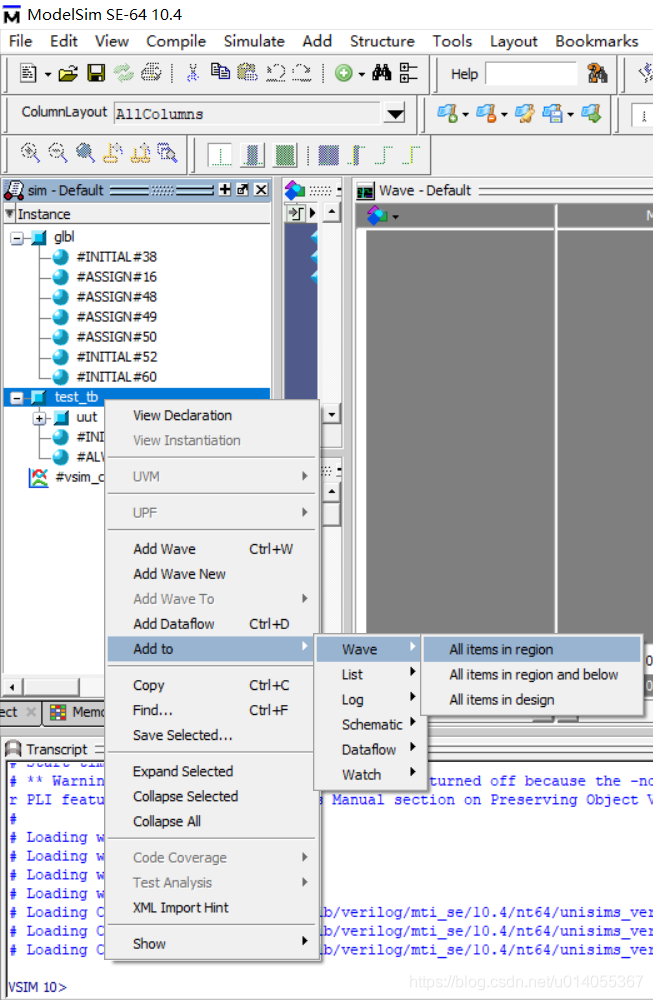Image resolution: width=653 pixels, height=1000 pixels.
Task: Click the Redo toolbar icon
Action: coord(302,73)
